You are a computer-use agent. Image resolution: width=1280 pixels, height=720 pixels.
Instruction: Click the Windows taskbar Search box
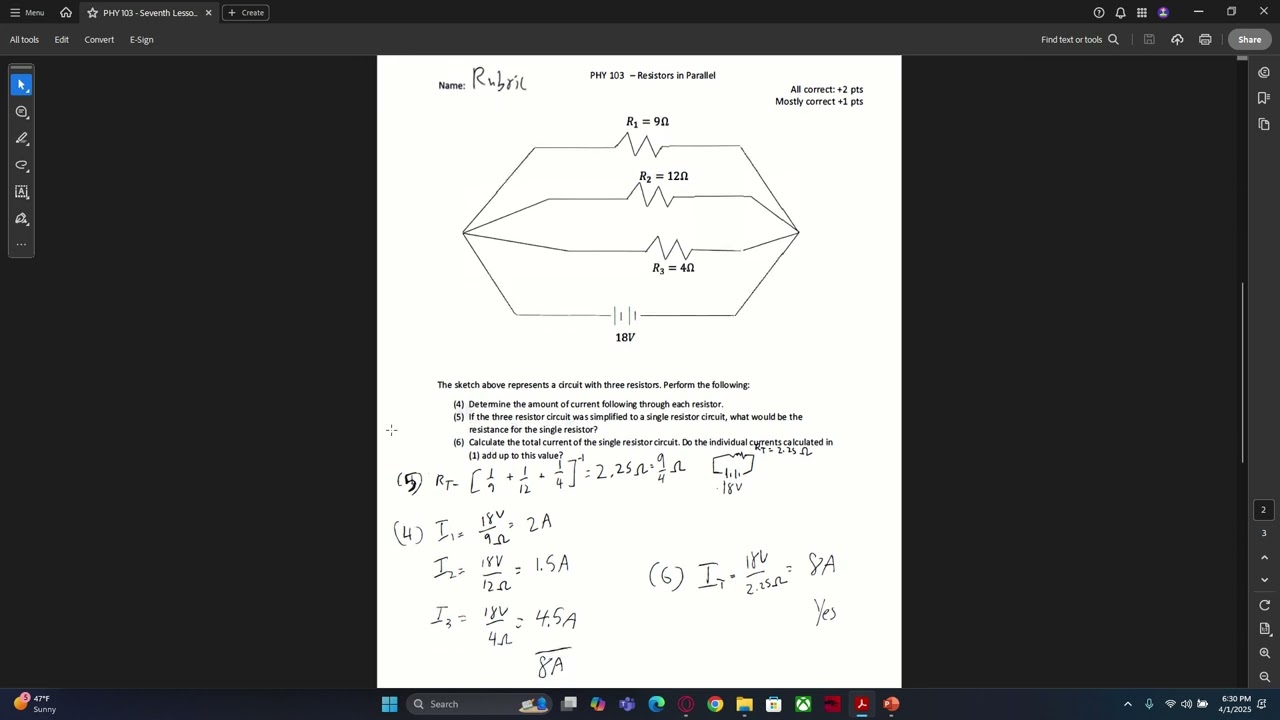(477, 704)
